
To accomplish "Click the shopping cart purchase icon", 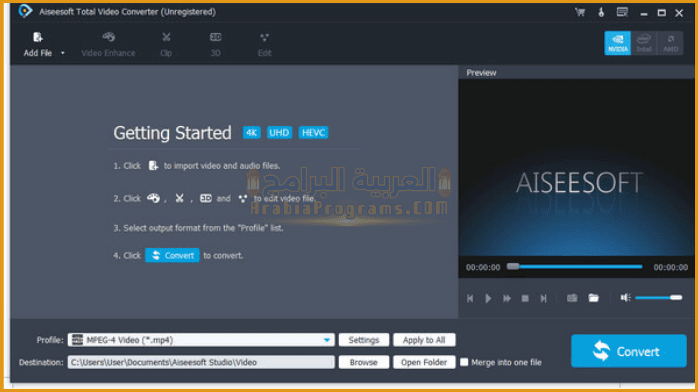I will pyautogui.click(x=580, y=12).
